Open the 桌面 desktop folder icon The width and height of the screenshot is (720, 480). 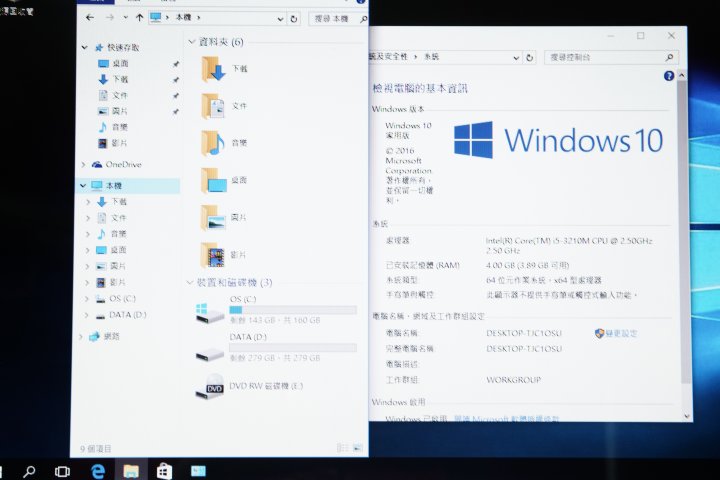[214, 180]
